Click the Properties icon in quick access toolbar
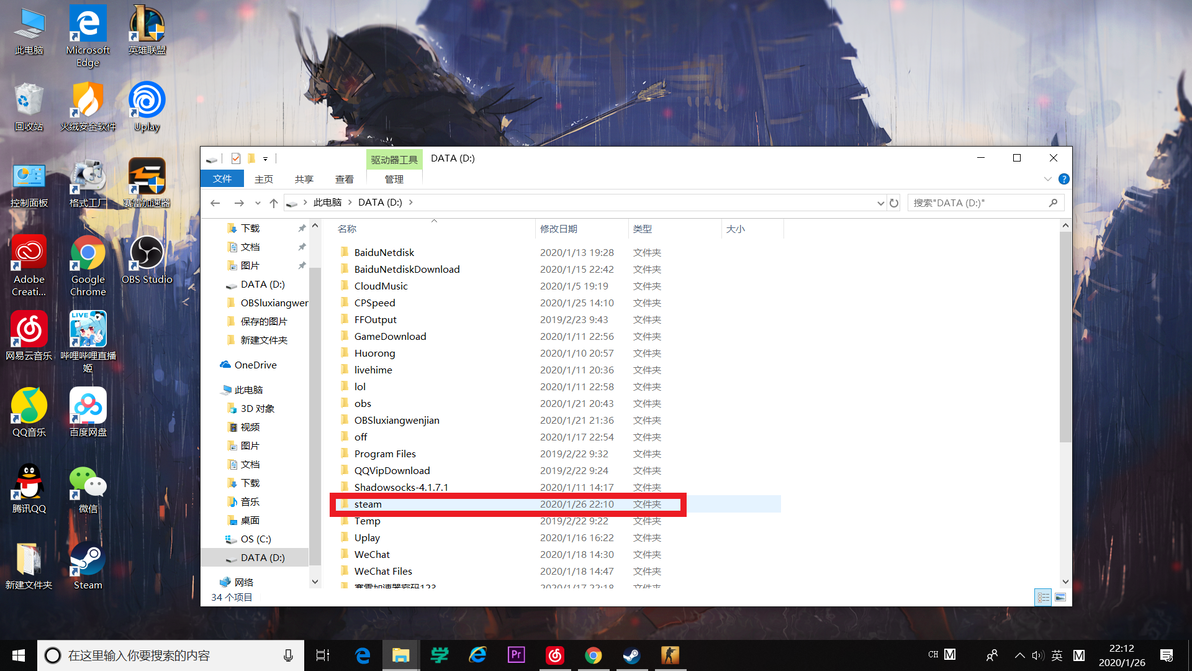The image size is (1192, 671). (236, 159)
